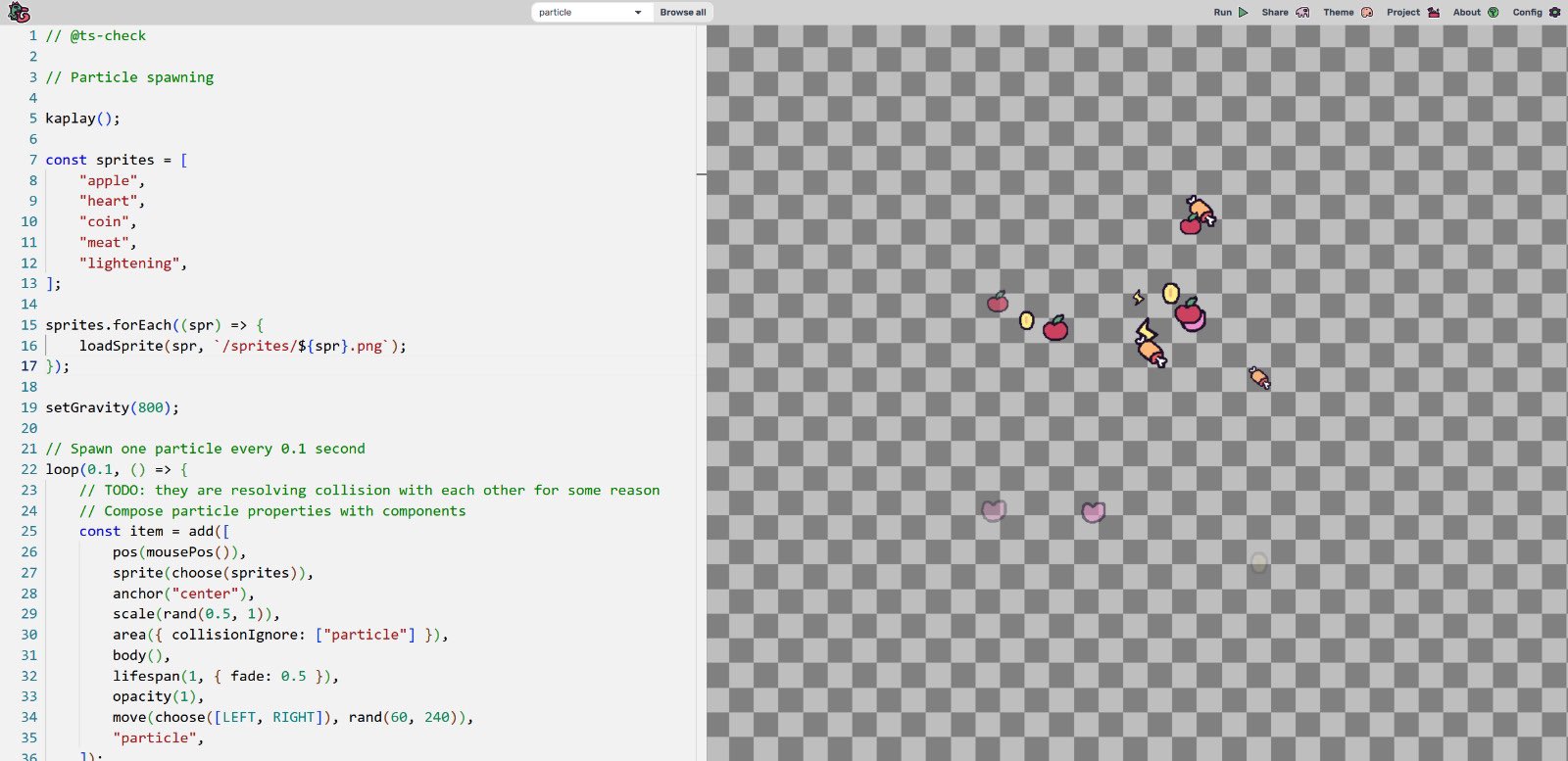Click the 'pos(mousePos()),' line
Viewport: 1568px width, 761px height.
pos(179,551)
